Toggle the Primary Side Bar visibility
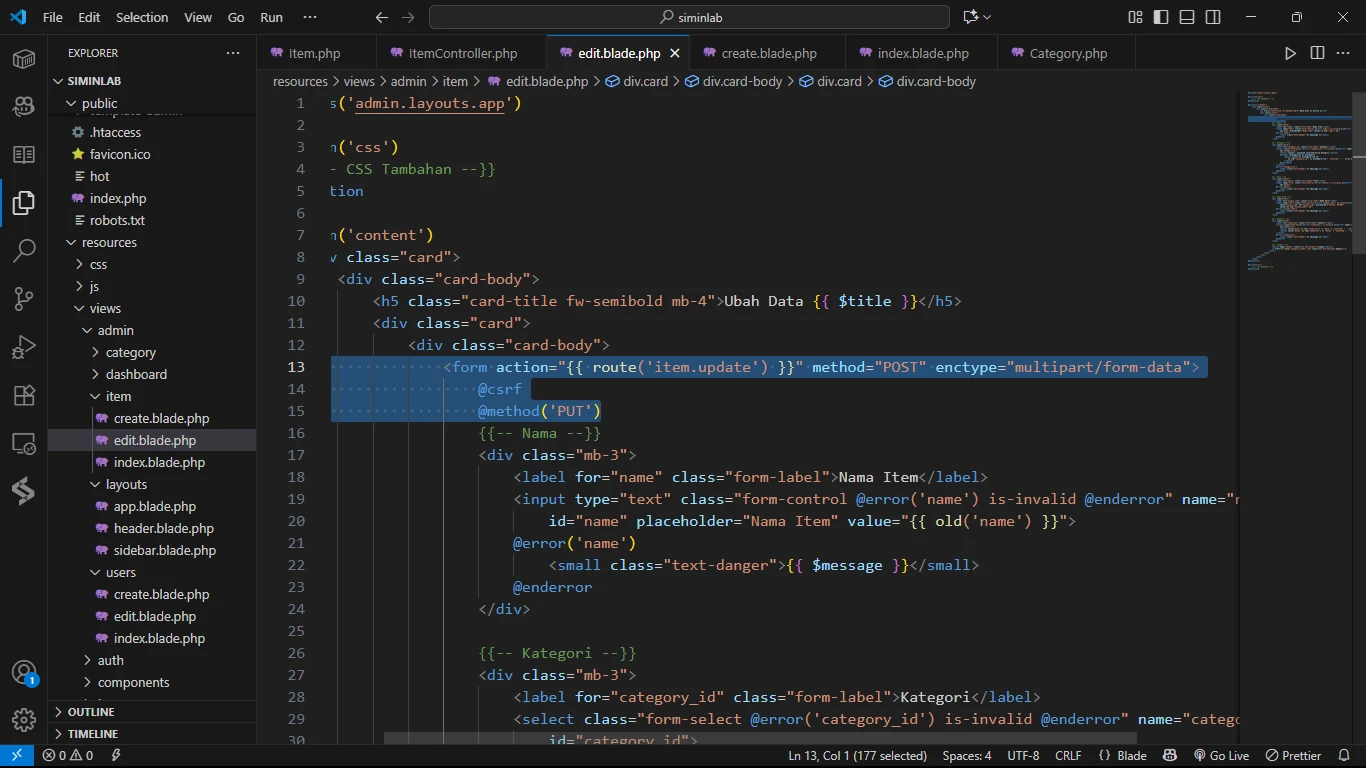Screen dimensions: 1366x768 point(1161,17)
